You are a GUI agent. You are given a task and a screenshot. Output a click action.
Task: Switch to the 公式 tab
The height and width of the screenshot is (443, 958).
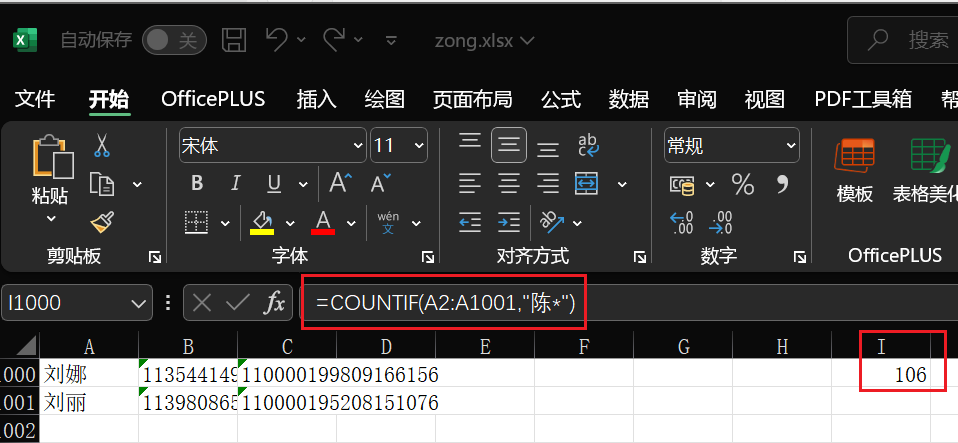(561, 99)
